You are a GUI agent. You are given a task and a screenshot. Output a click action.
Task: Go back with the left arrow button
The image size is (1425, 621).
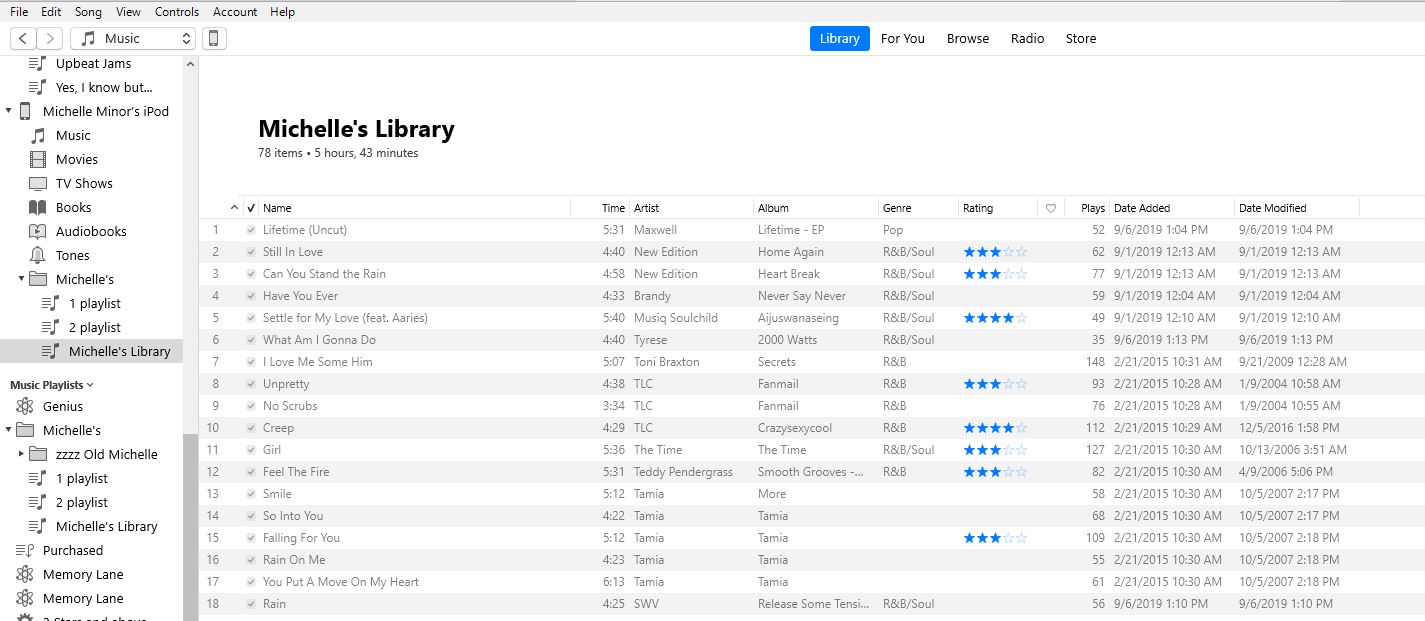(x=23, y=38)
